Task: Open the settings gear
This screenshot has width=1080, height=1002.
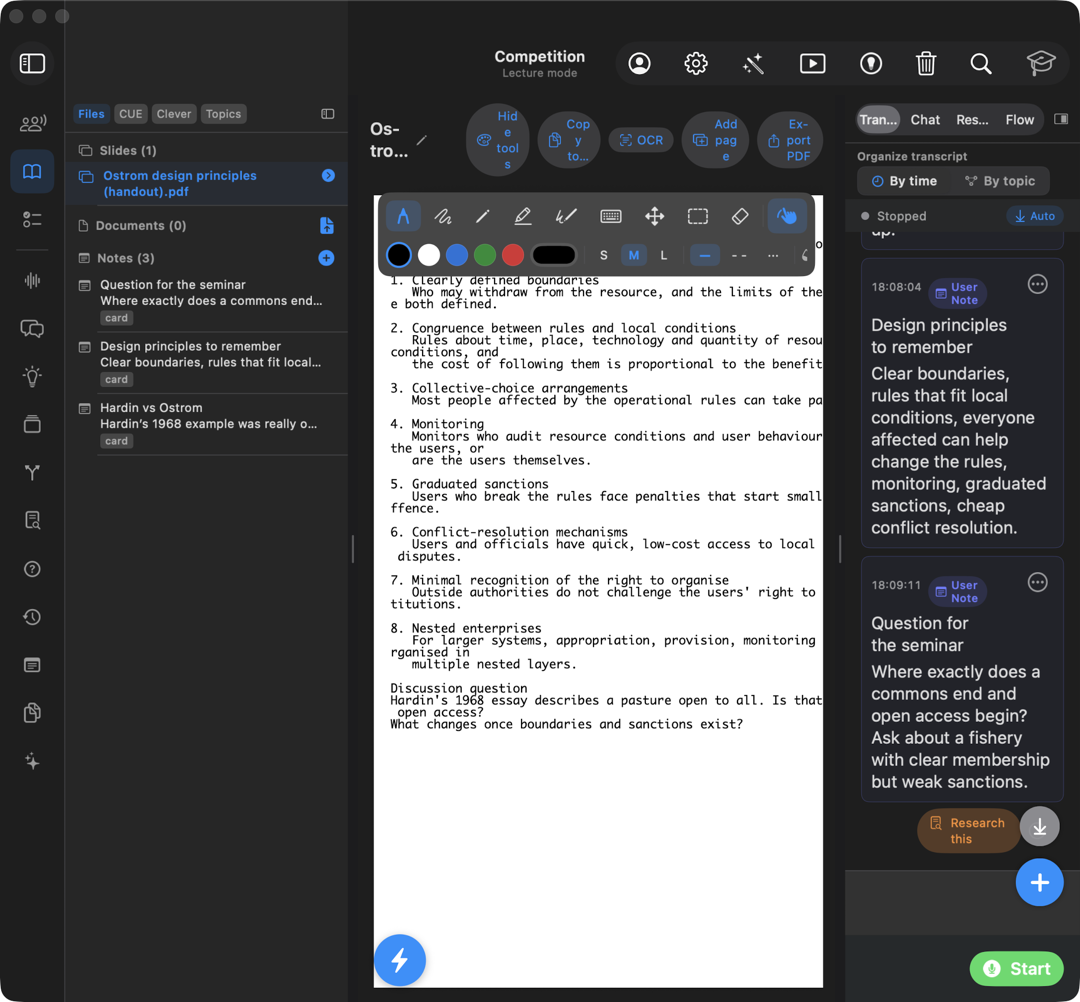Action: tap(696, 63)
